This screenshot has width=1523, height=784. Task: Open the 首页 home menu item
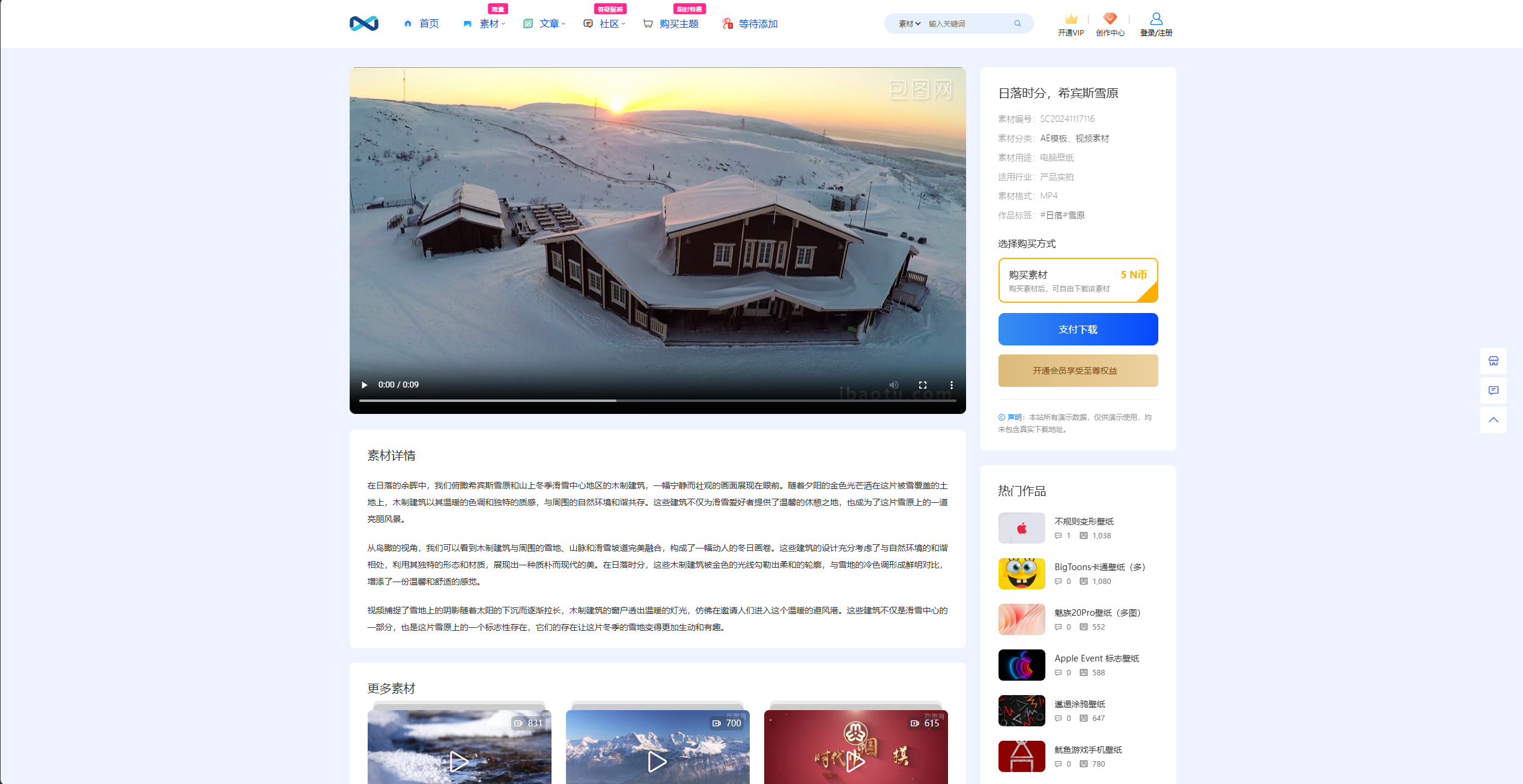pos(422,23)
